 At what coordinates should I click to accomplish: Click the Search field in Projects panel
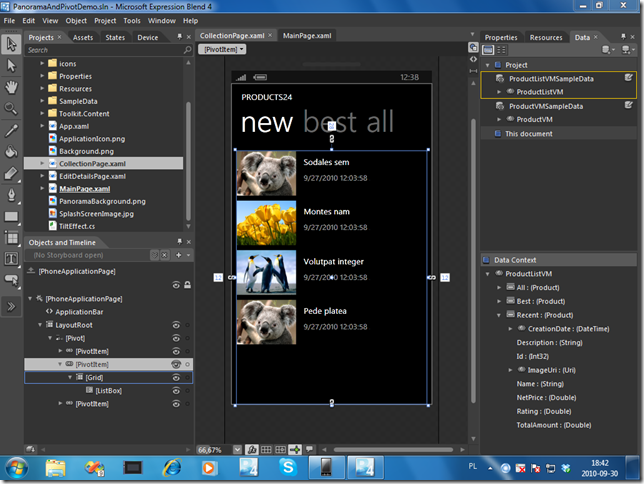(x=104, y=50)
